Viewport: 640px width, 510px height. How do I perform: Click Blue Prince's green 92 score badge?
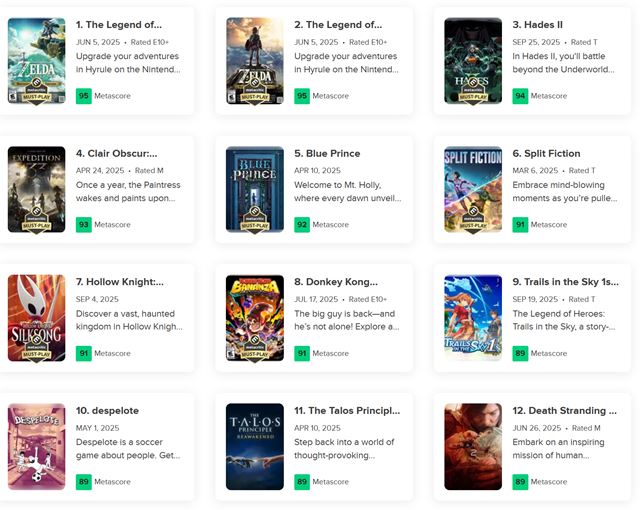click(302, 225)
